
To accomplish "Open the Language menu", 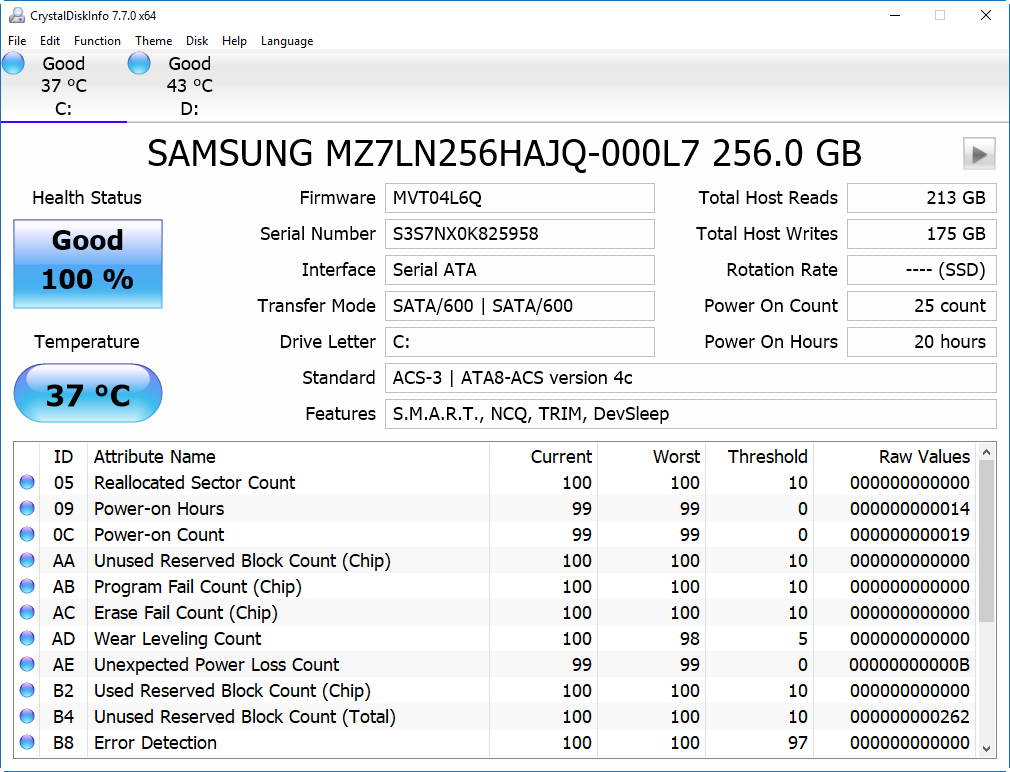I will [x=287, y=41].
